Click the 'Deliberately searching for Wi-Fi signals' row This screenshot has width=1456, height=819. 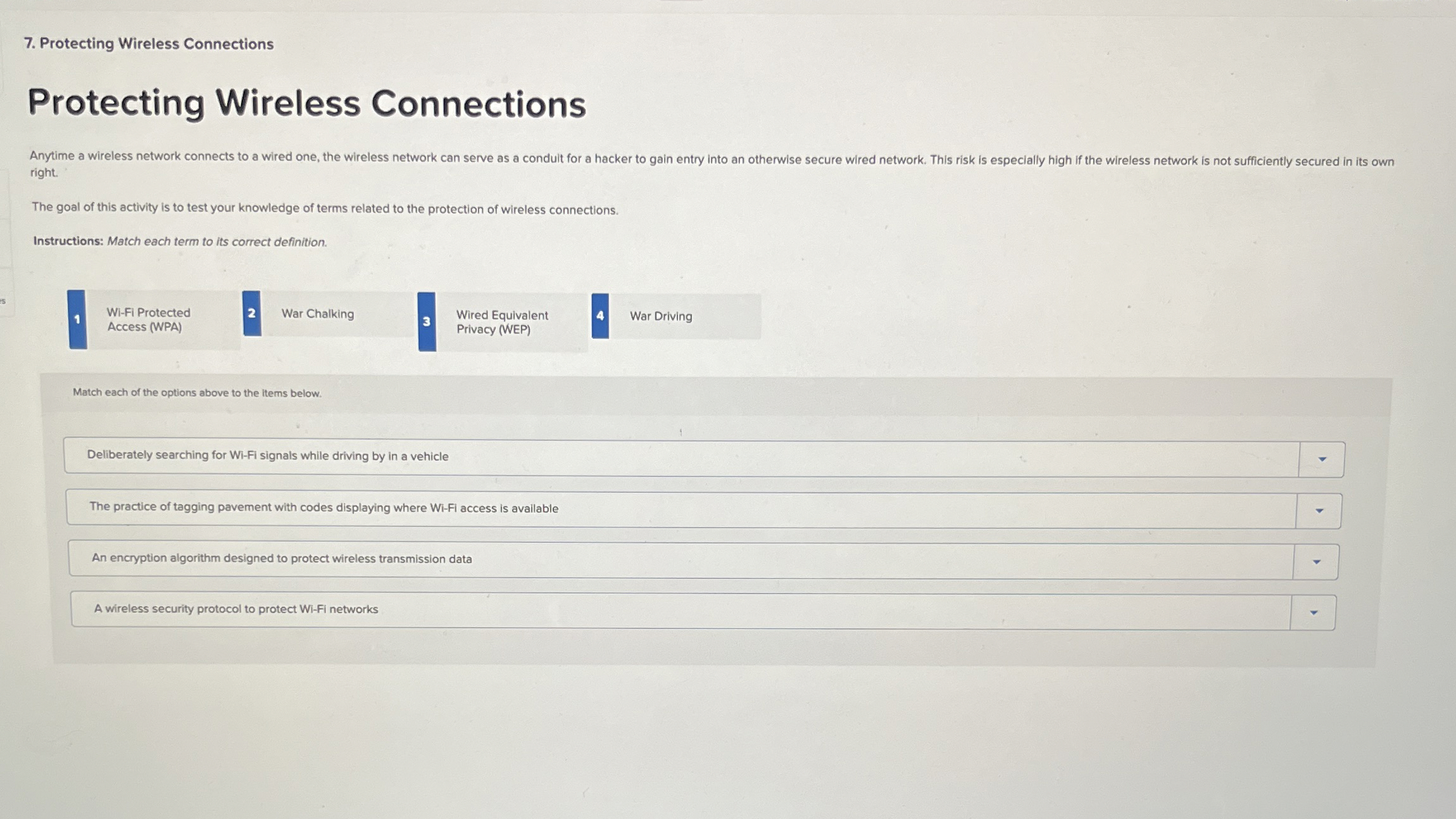(x=268, y=456)
